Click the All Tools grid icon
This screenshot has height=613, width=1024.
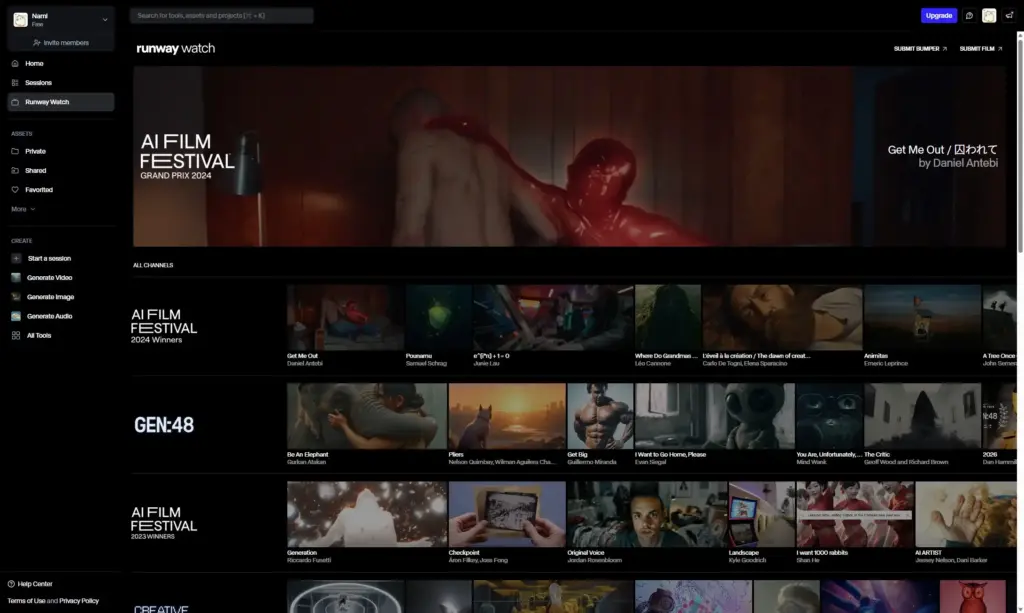[x=16, y=336]
